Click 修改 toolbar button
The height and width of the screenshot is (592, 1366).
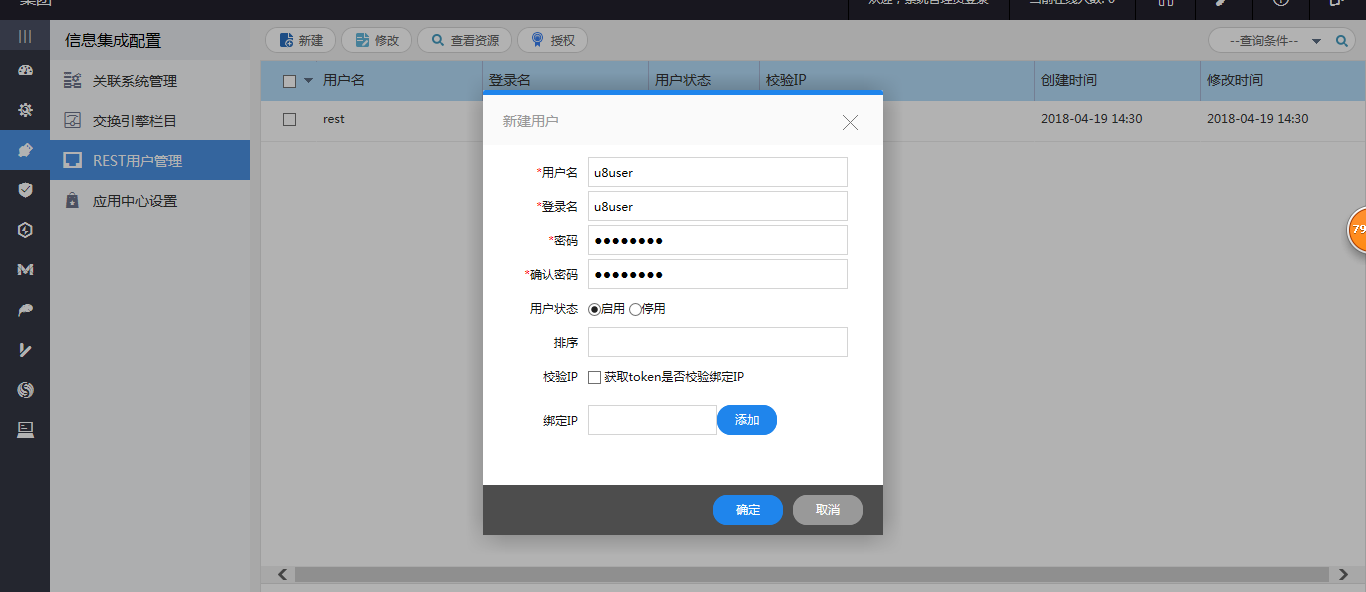coord(377,40)
